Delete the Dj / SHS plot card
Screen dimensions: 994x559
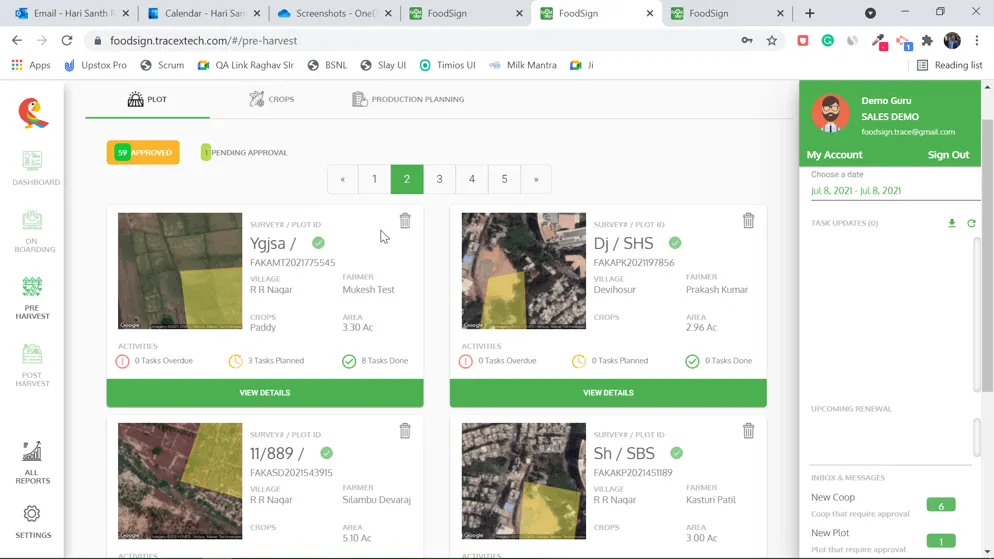[x=749, y=221]
